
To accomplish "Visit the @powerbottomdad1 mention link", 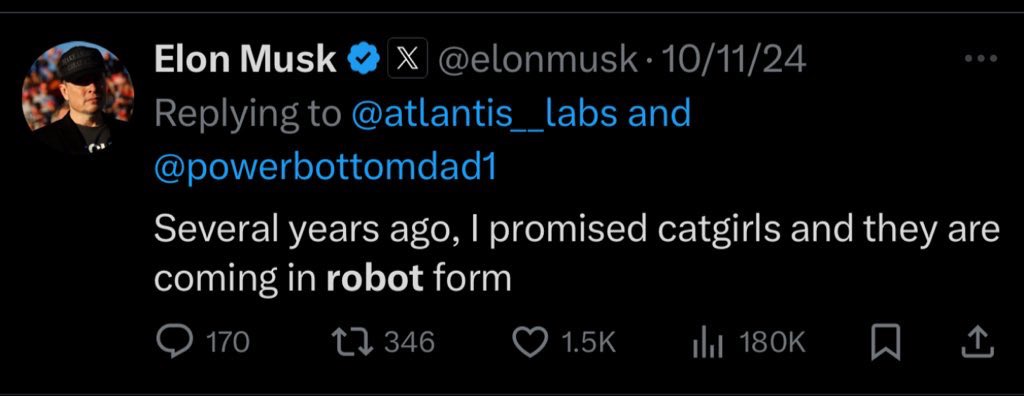I will pos(325,169).
